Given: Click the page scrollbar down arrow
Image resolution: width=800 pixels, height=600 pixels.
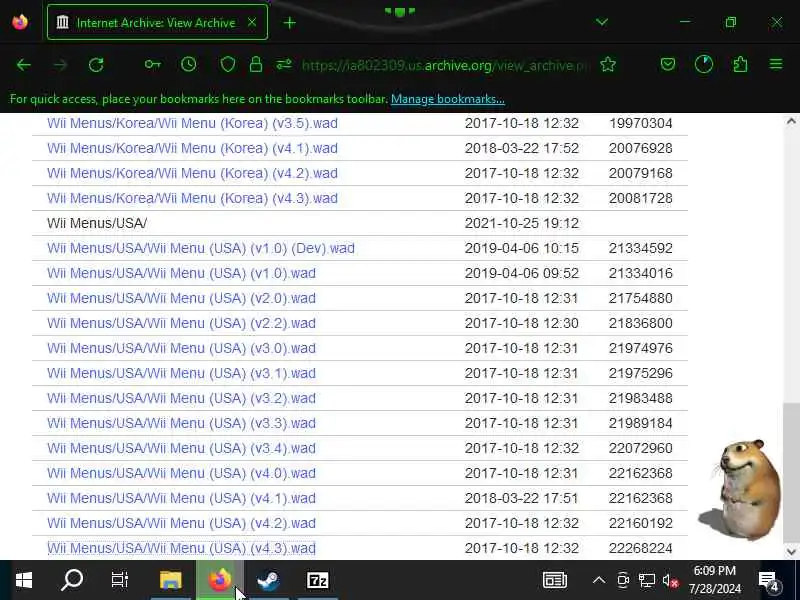Looking at the screenshot, I should [791, 552].
